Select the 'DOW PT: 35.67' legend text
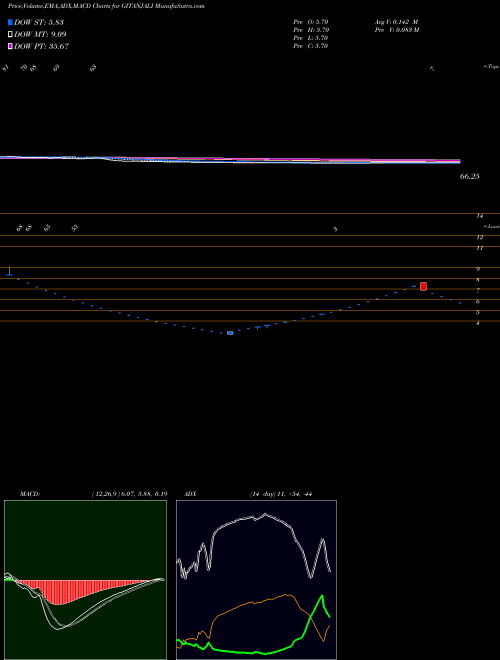The width and height of the screenshot is (500, 660). click(x=41, y=46)
